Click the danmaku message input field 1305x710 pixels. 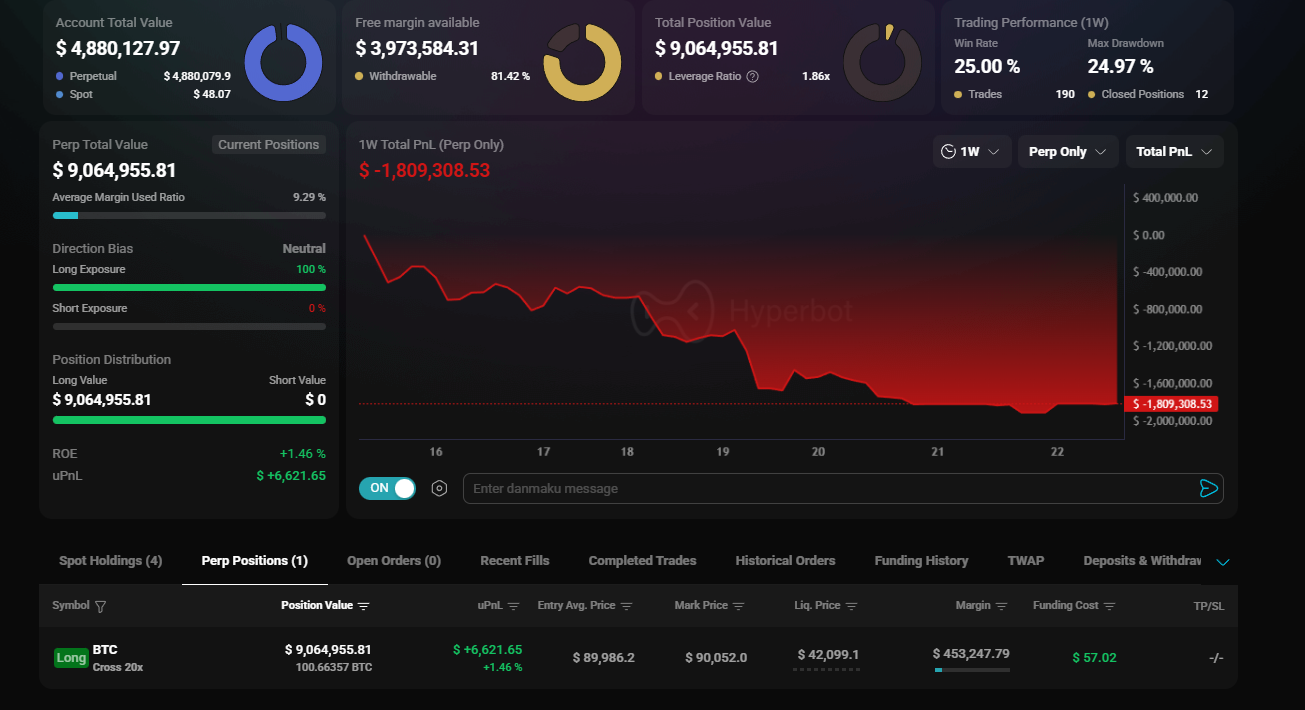pyautogui.click(x=828, y=488)
